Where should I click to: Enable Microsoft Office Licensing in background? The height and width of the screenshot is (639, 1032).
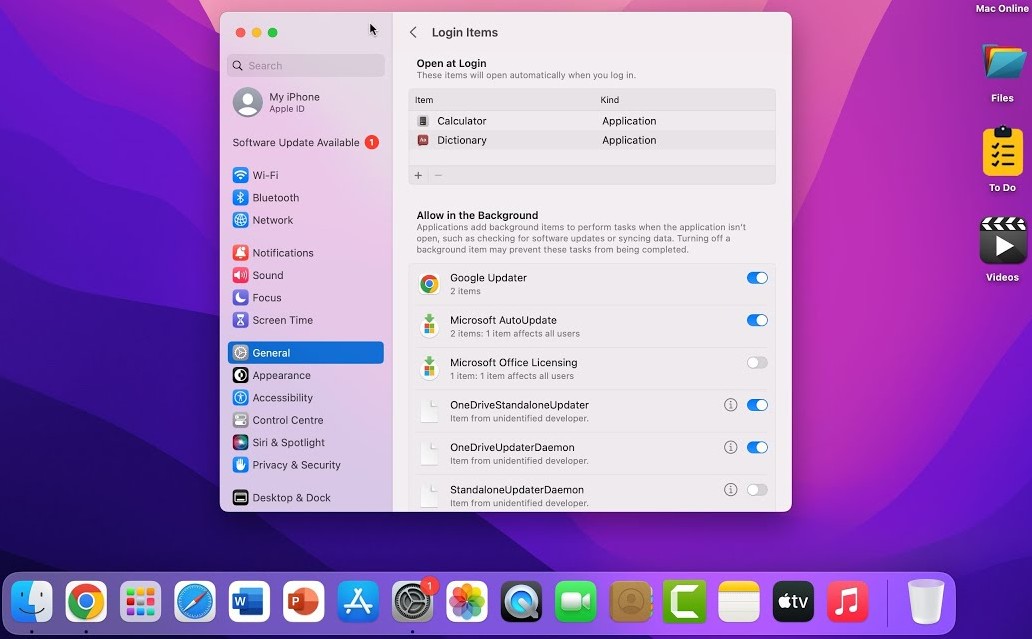[x=757, y=362]
